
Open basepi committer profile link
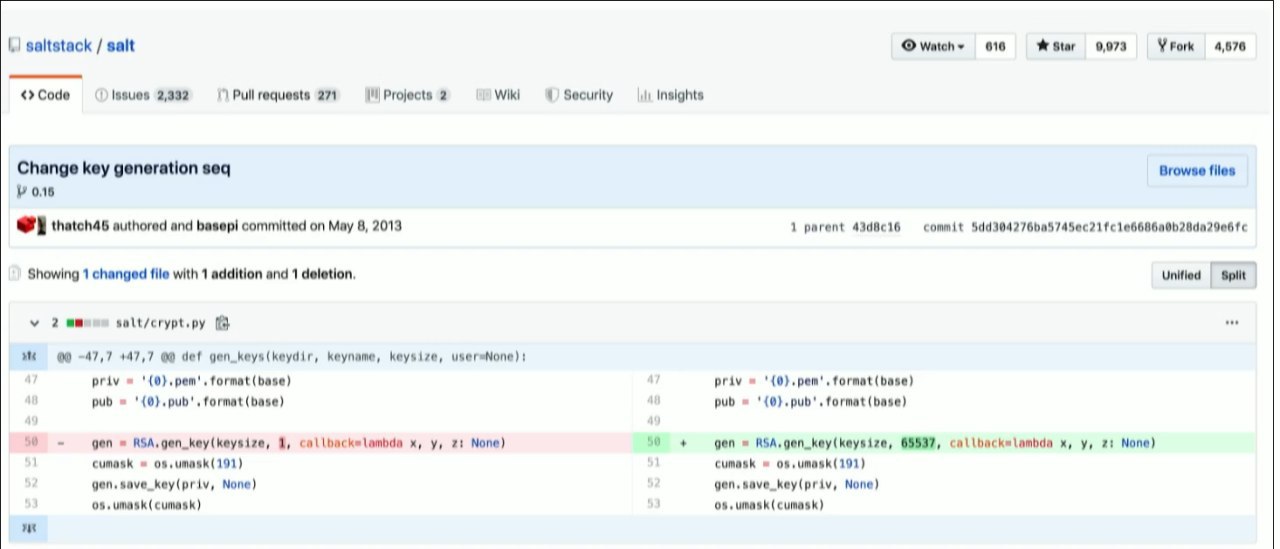219,226
